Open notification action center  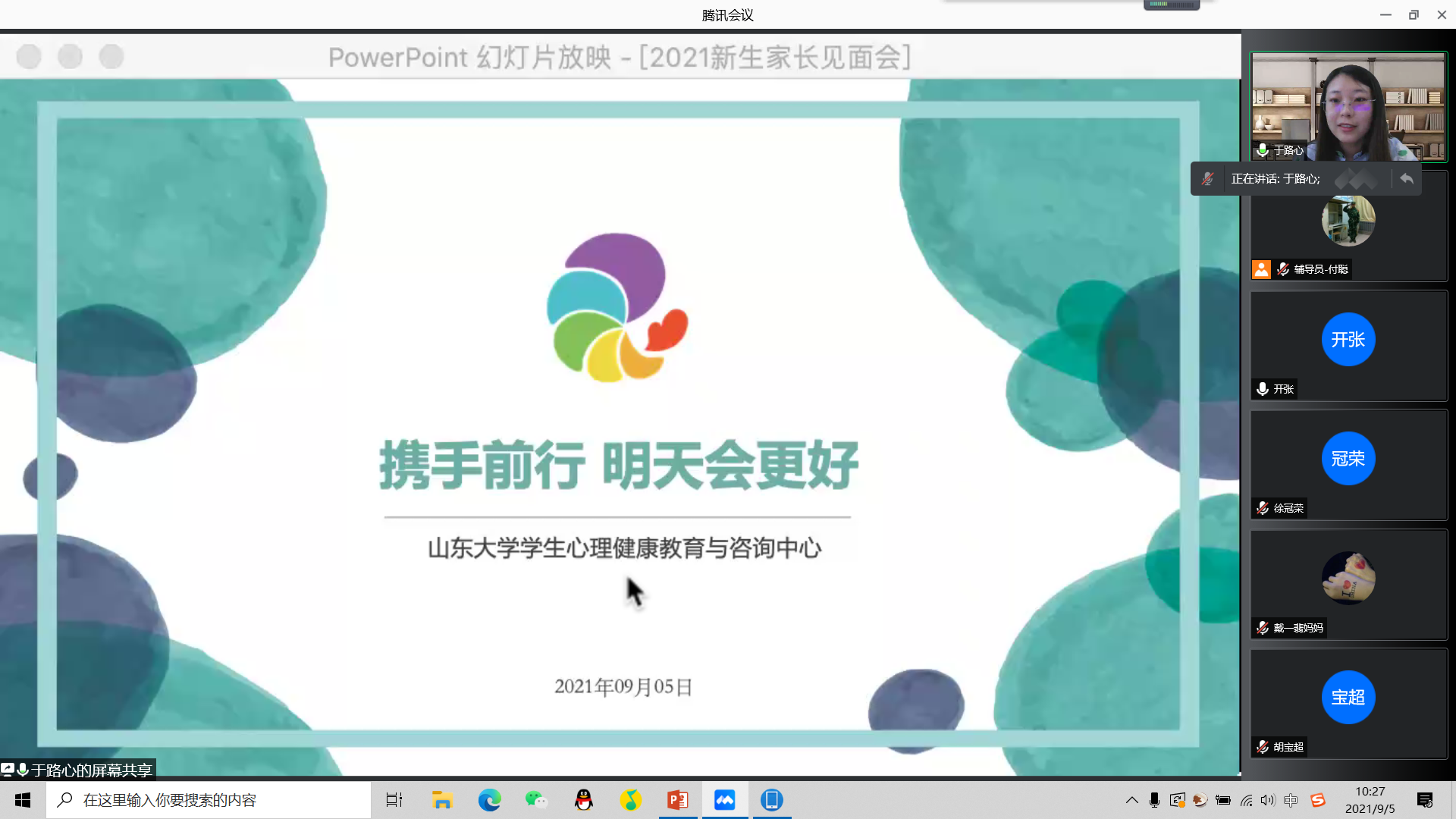1425,800
